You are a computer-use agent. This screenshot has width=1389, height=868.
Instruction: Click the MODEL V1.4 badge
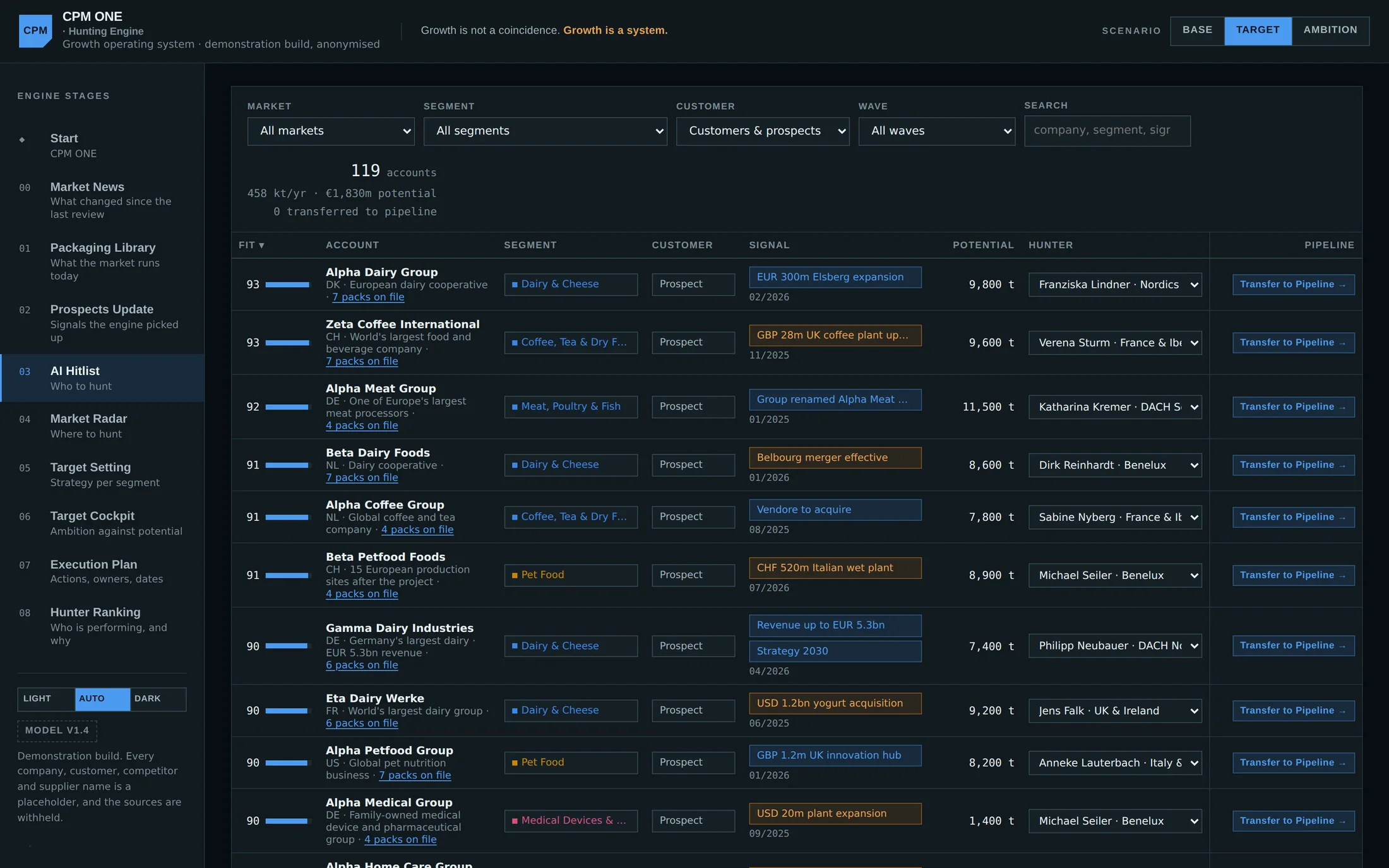(x=57, y=730)
